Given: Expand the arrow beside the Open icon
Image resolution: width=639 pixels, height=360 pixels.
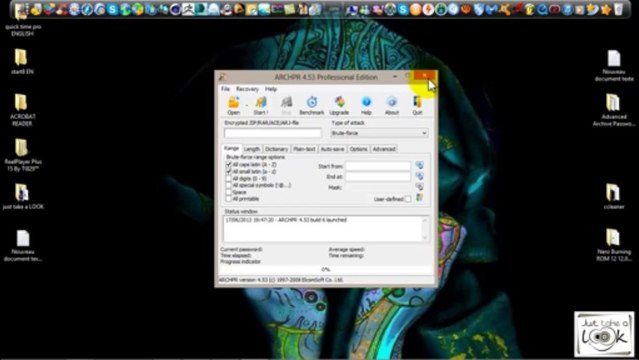Looking at the screenshot, I should pyautogui.click(x=246, y=106).
